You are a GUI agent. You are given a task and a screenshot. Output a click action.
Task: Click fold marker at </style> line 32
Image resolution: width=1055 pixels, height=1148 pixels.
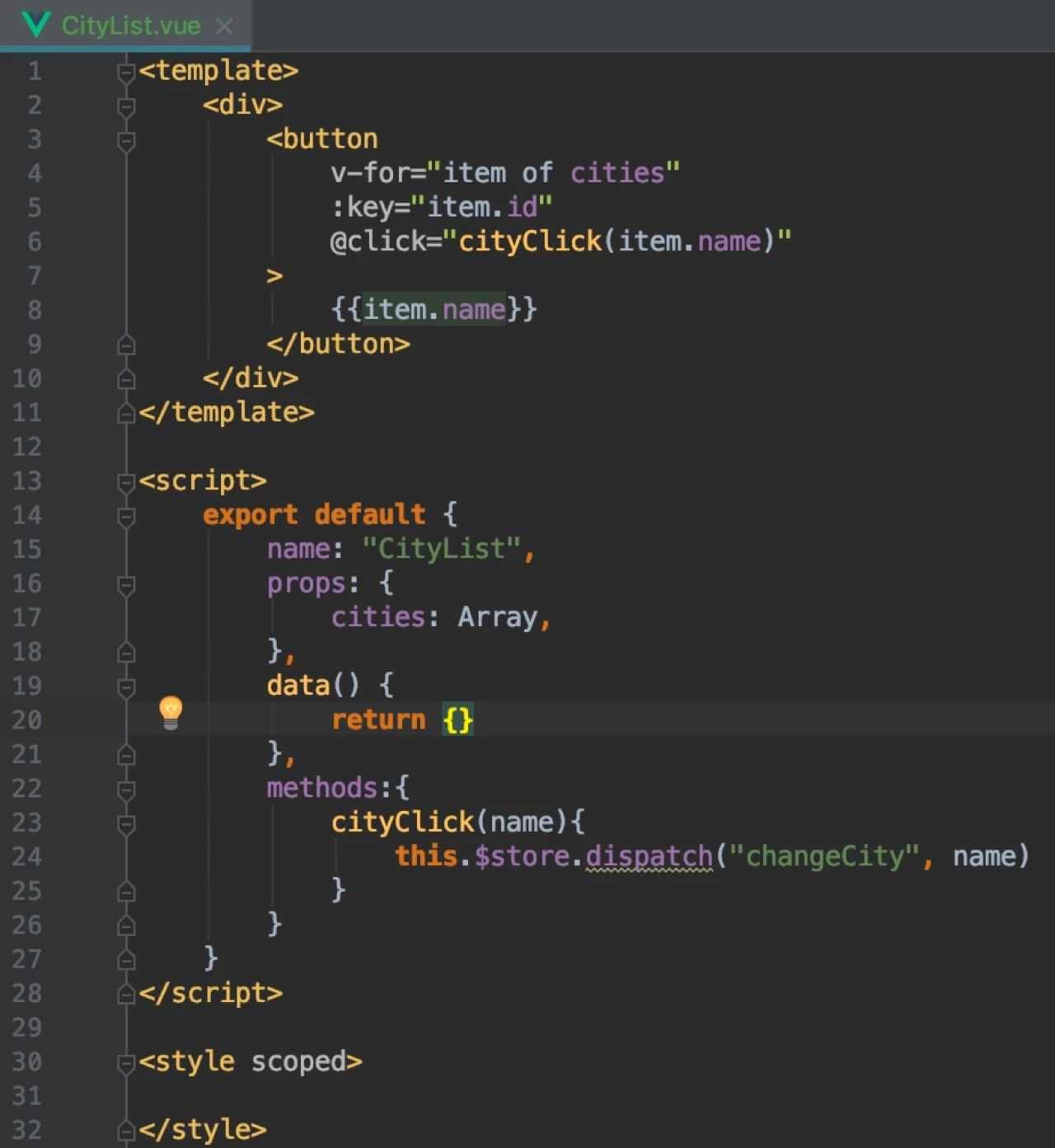tap(126, 1131)
